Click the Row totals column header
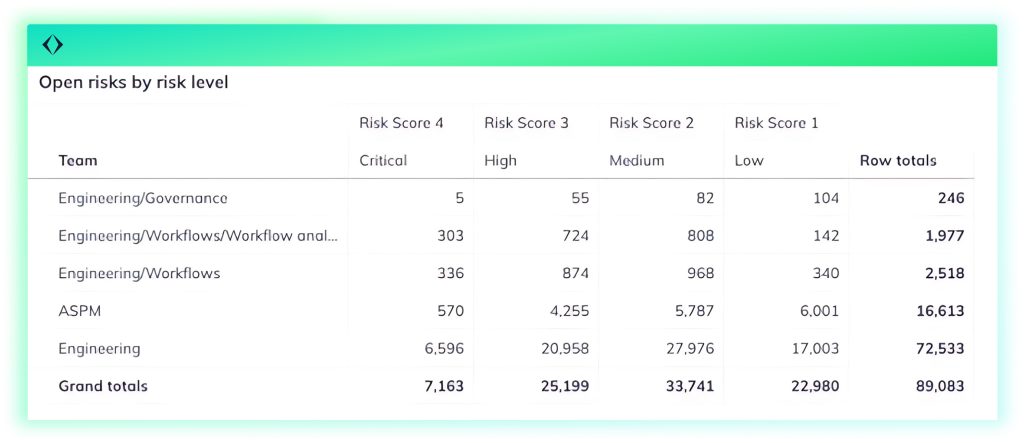 tap(898, 160)
